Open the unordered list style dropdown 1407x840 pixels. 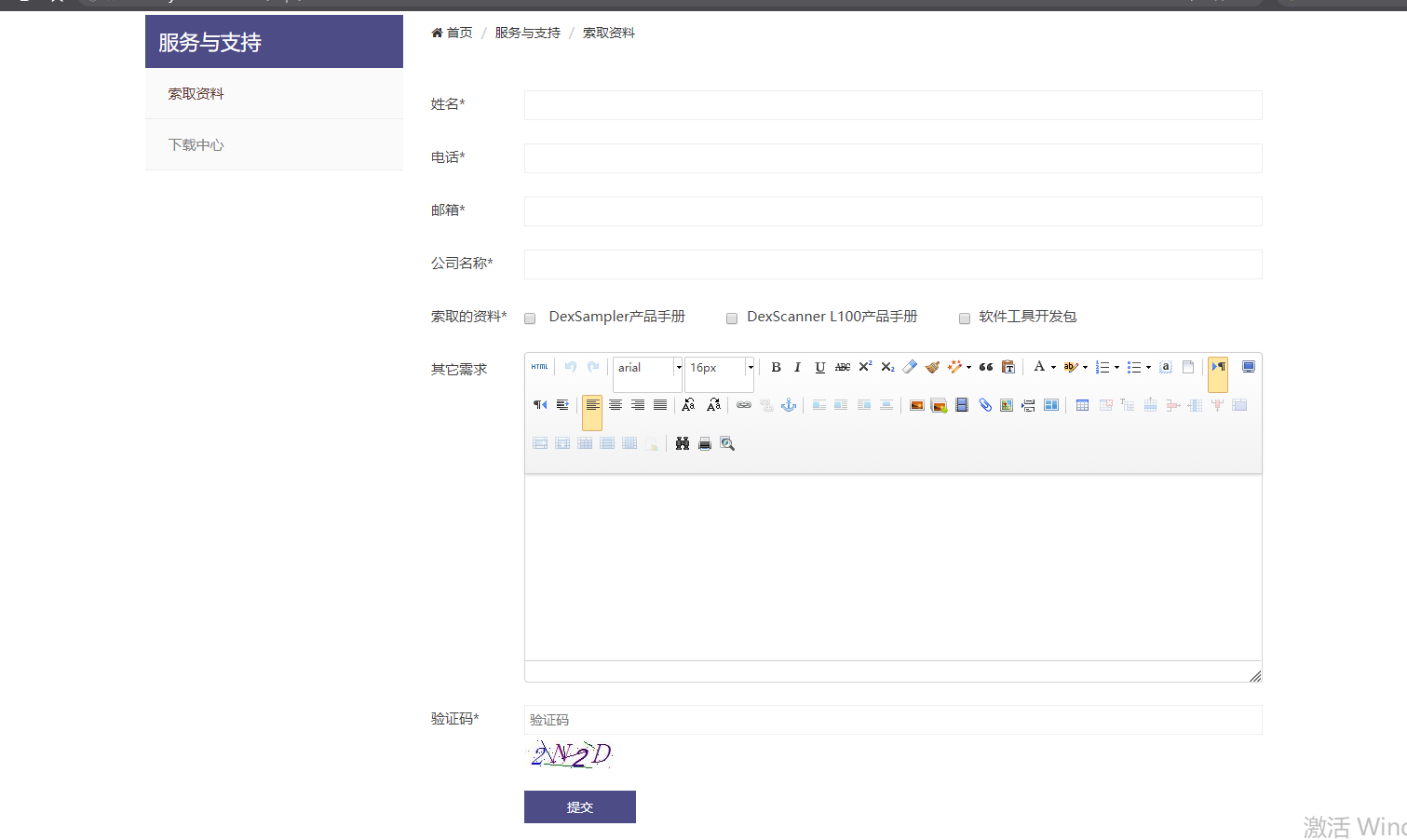(x=1148, y=368)
